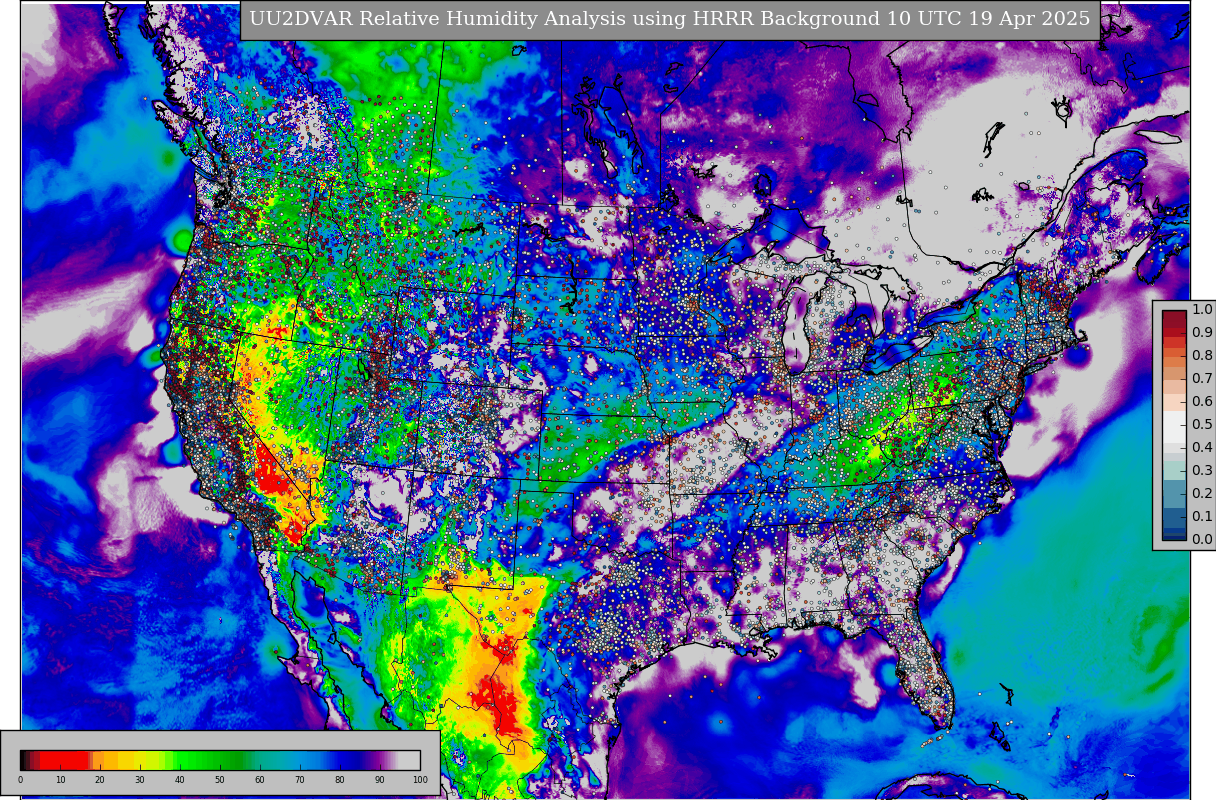
Task: Click tick 0 on the horizontal humidity colorbar
Action: pyautogui.click(x=20, y=779)
